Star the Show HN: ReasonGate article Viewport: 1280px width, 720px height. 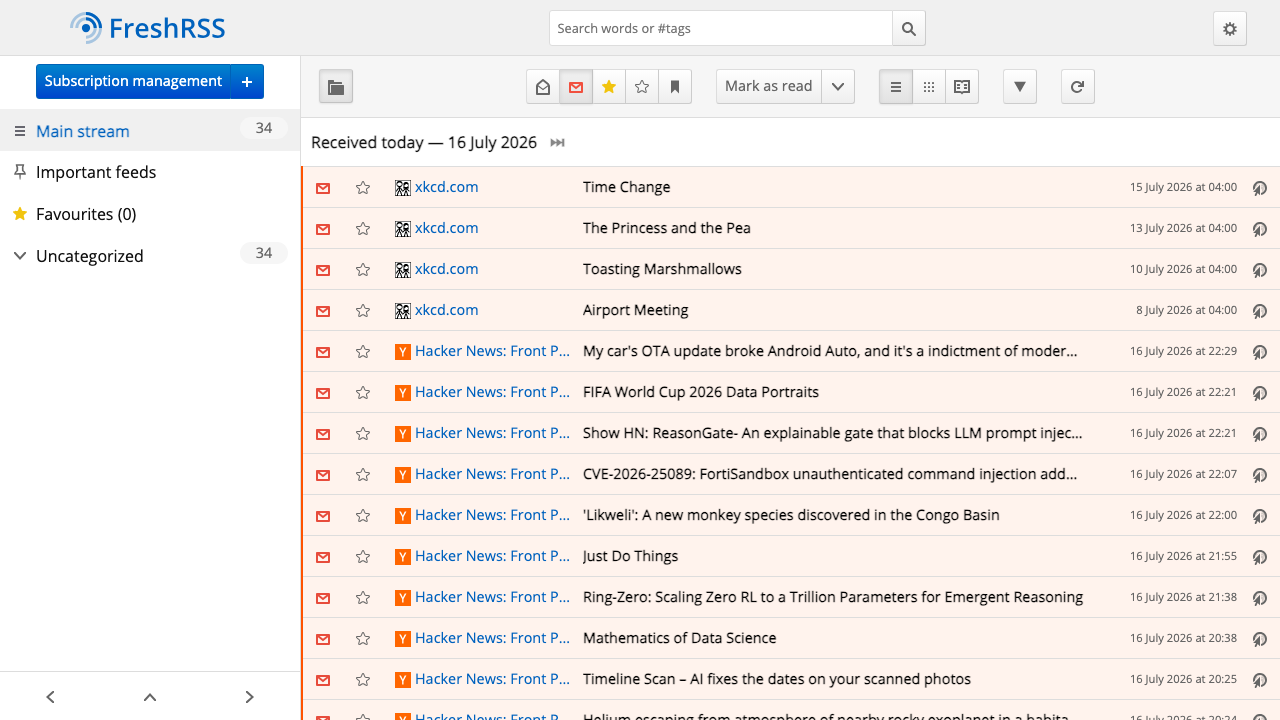tap(363, 434)
